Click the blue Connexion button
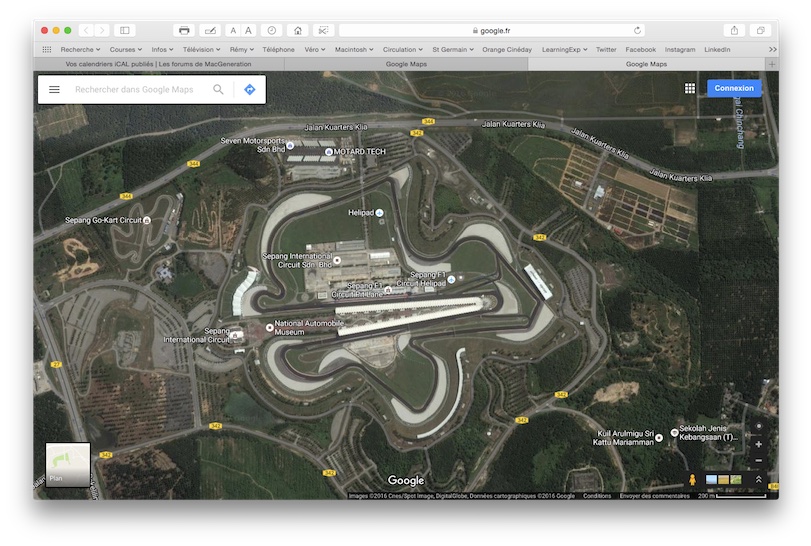 coord(734,88)
